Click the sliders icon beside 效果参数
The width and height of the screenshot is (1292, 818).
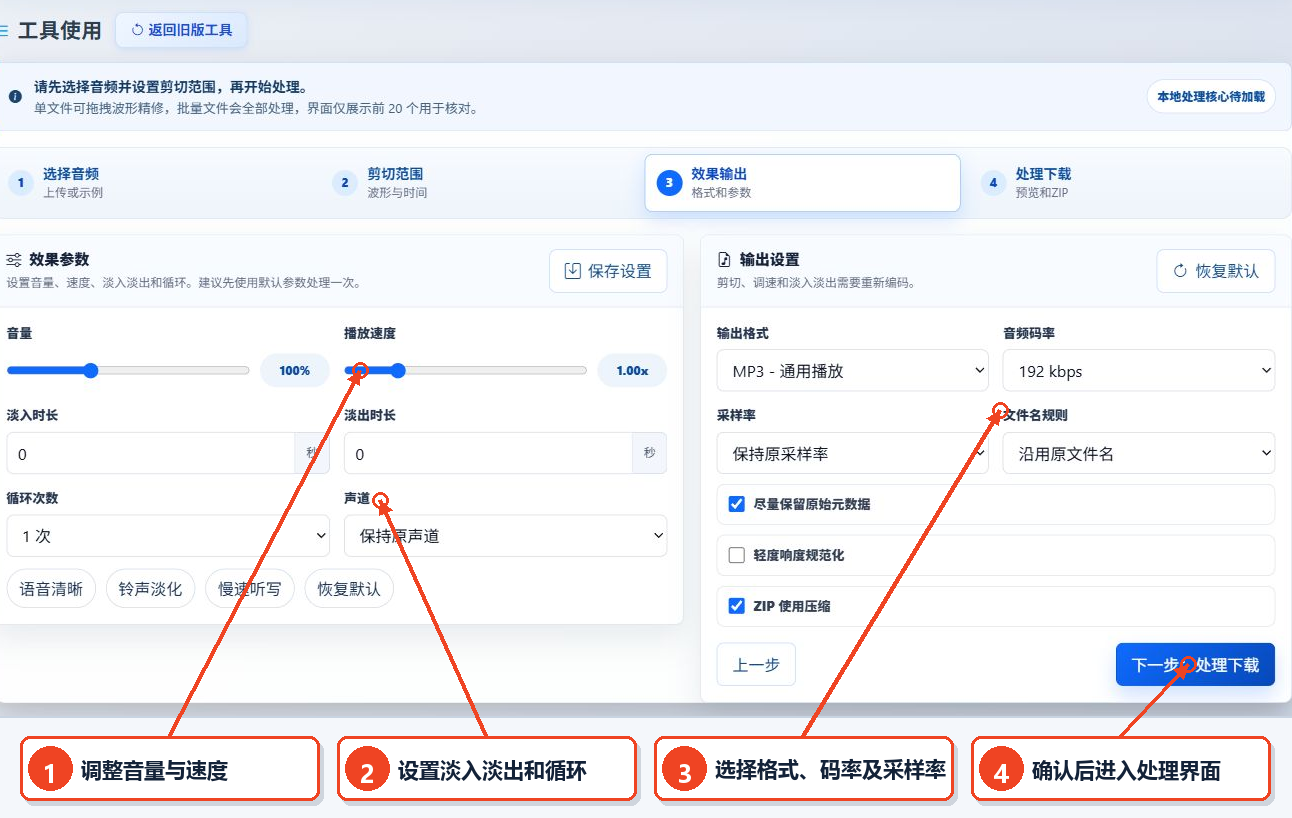click(x=14, y=260)
